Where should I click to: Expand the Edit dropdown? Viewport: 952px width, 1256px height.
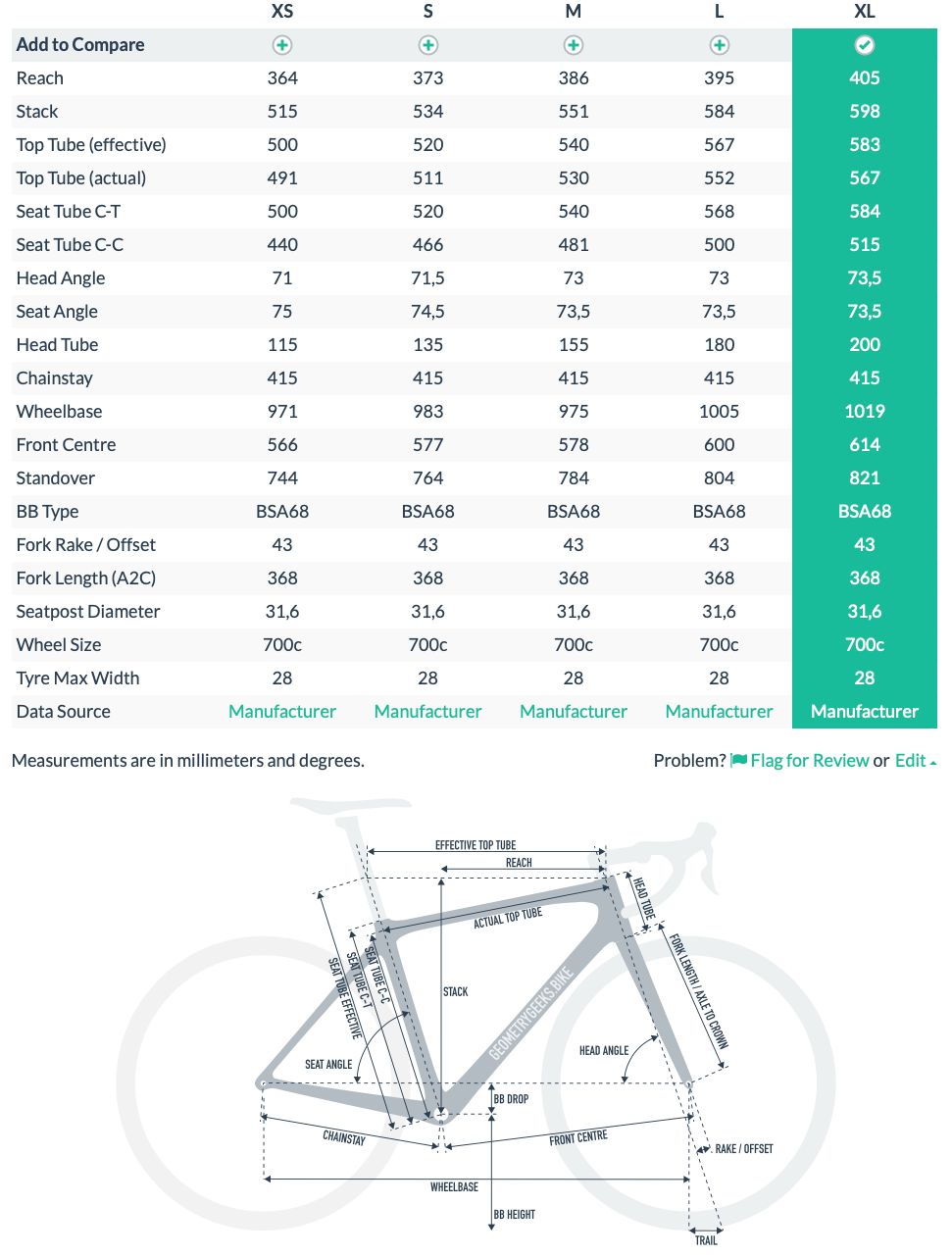pos(915,760)
